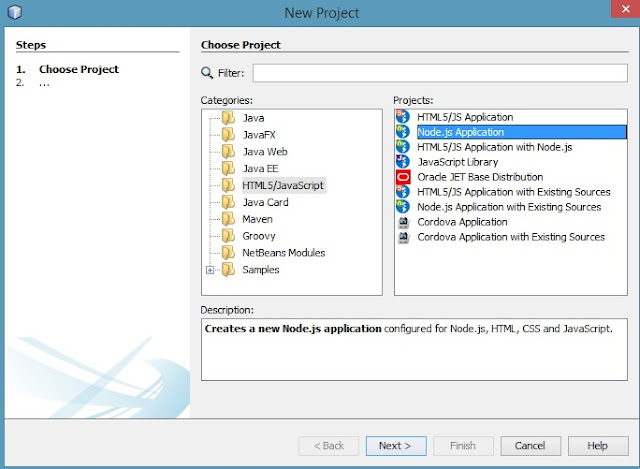The image size is (640, 469).
Task: Select the Maven category
Action: [x=258, y=219]
